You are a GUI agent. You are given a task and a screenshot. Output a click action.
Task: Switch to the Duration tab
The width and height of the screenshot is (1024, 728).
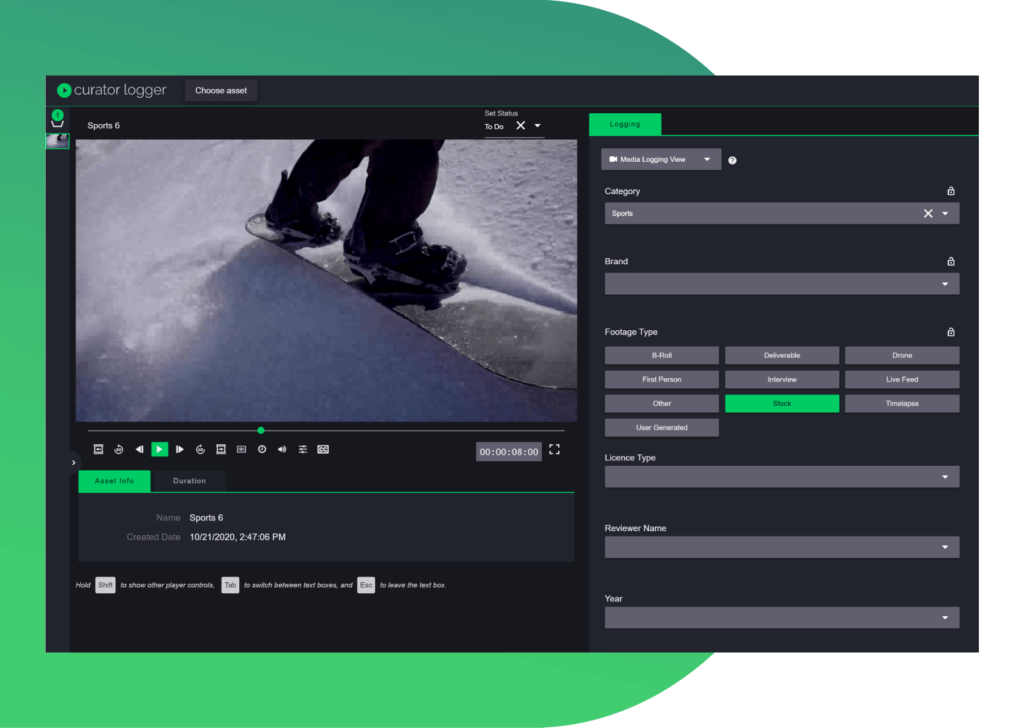click(x=189, y=480)
